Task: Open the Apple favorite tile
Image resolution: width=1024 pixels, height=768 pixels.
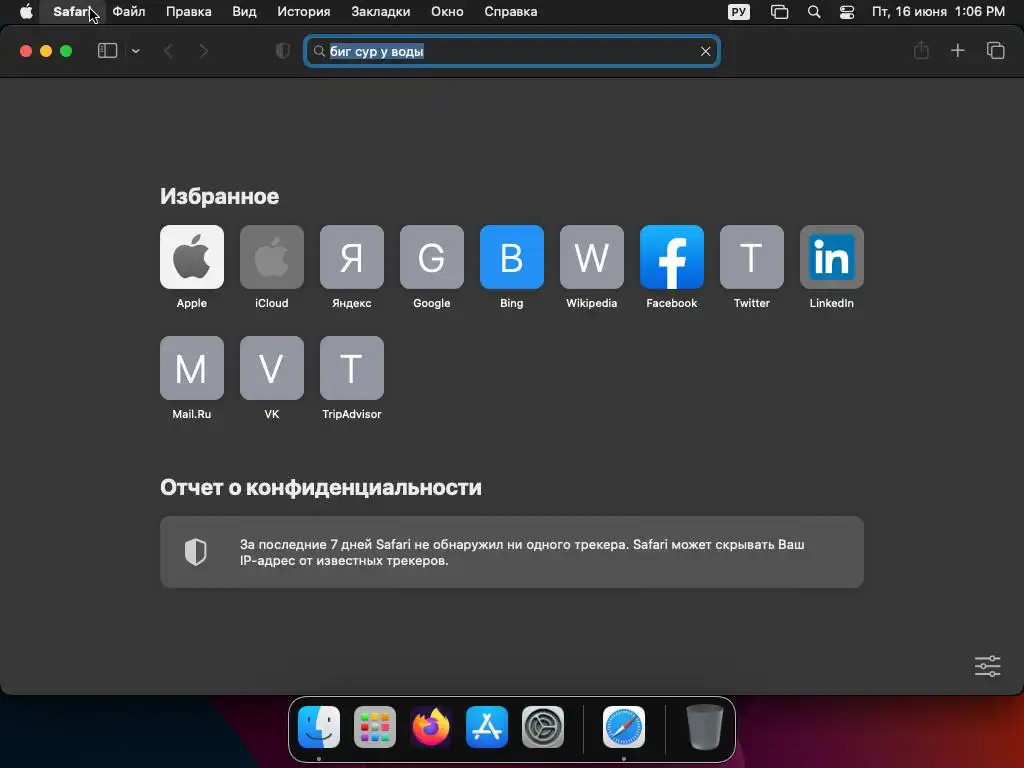Action: pyautogui.click(x=191, y=257)
